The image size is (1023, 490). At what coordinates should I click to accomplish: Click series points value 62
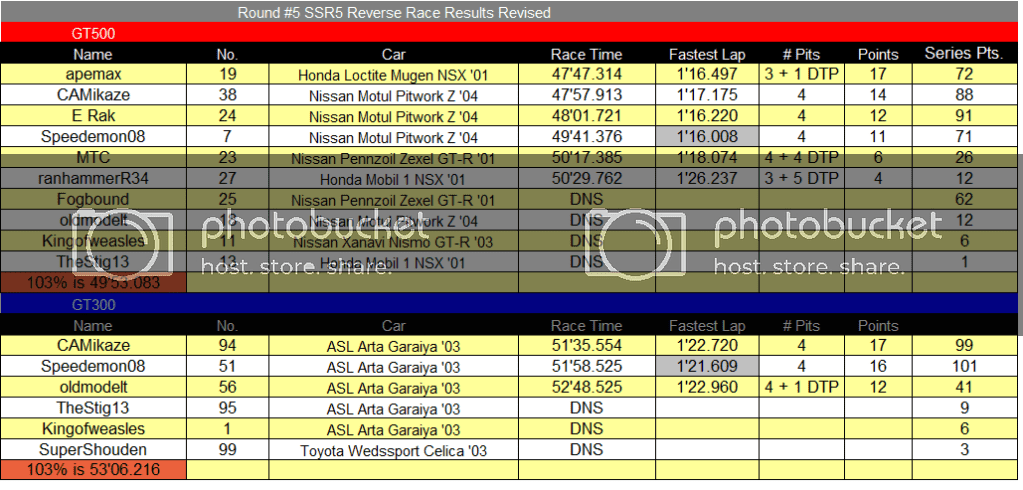(963, 199)
